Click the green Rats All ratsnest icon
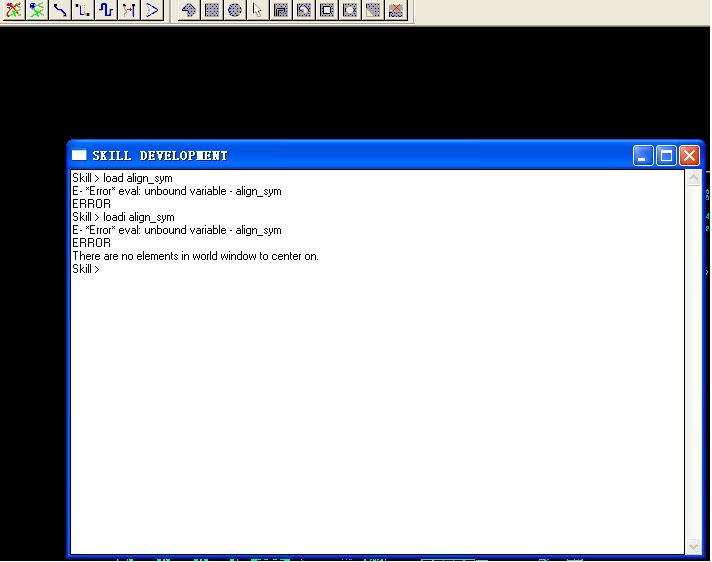This screenshot has height=562, width=712. tap(36, 10)
